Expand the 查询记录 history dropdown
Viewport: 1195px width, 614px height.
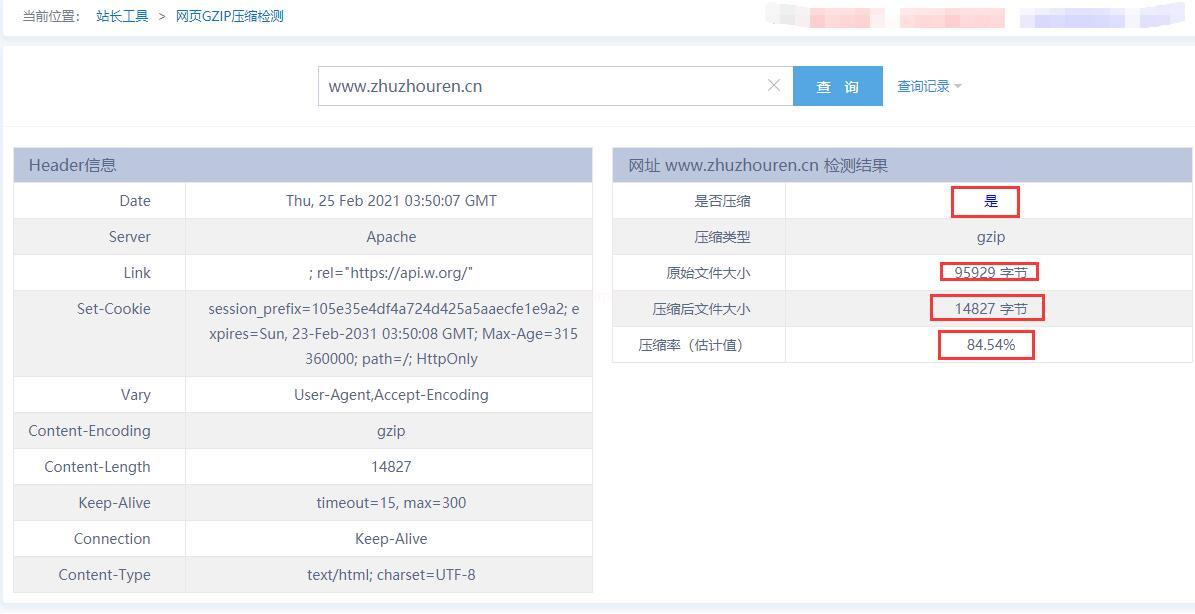click(x=928, y=86)
